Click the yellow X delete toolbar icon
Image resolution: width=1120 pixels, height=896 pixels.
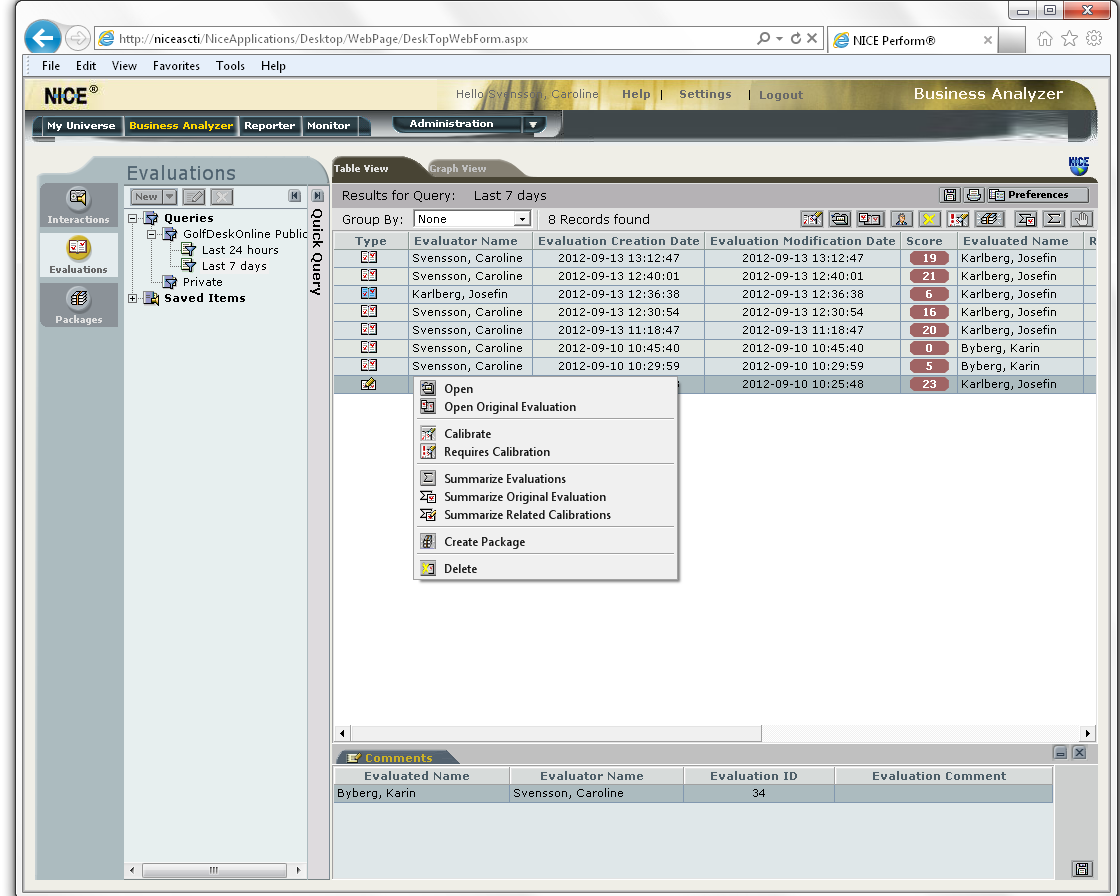(930, 219)
